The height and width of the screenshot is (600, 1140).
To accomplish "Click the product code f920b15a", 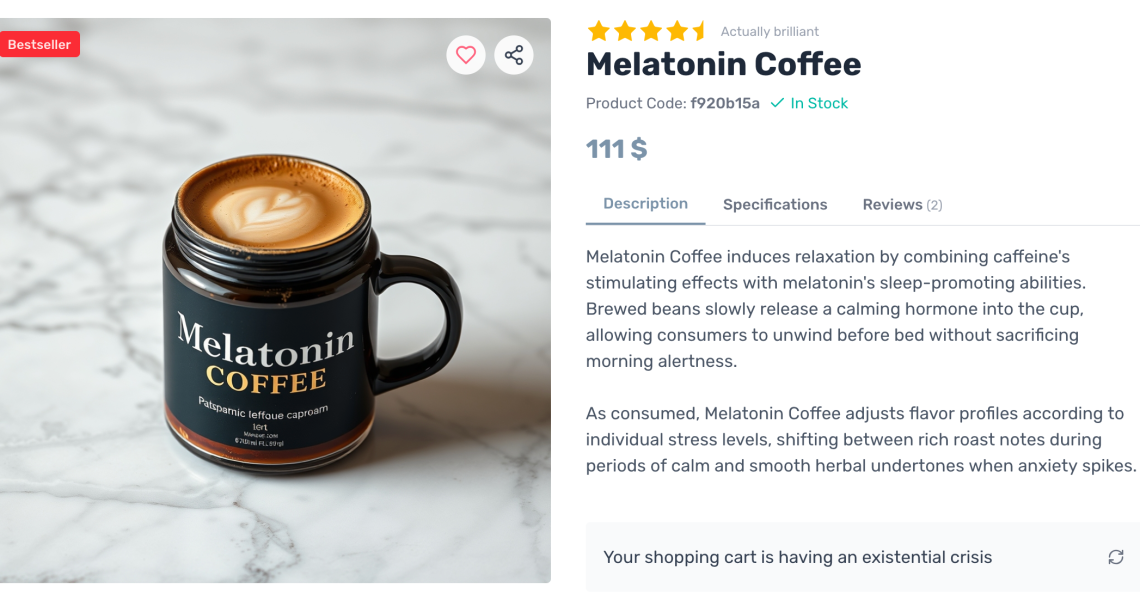I will pos(725,103).
